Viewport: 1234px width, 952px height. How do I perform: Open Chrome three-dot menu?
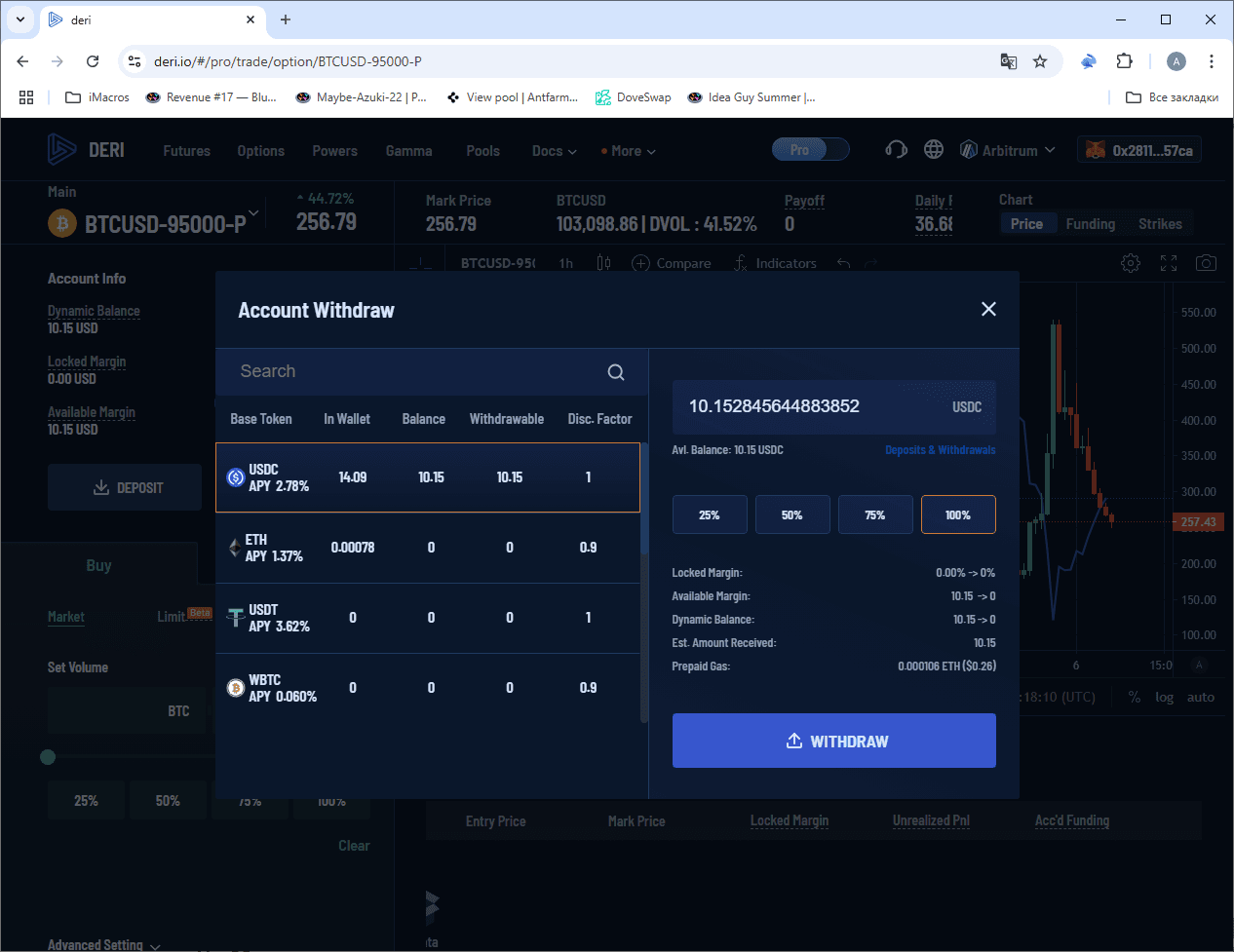[1212, 61]
